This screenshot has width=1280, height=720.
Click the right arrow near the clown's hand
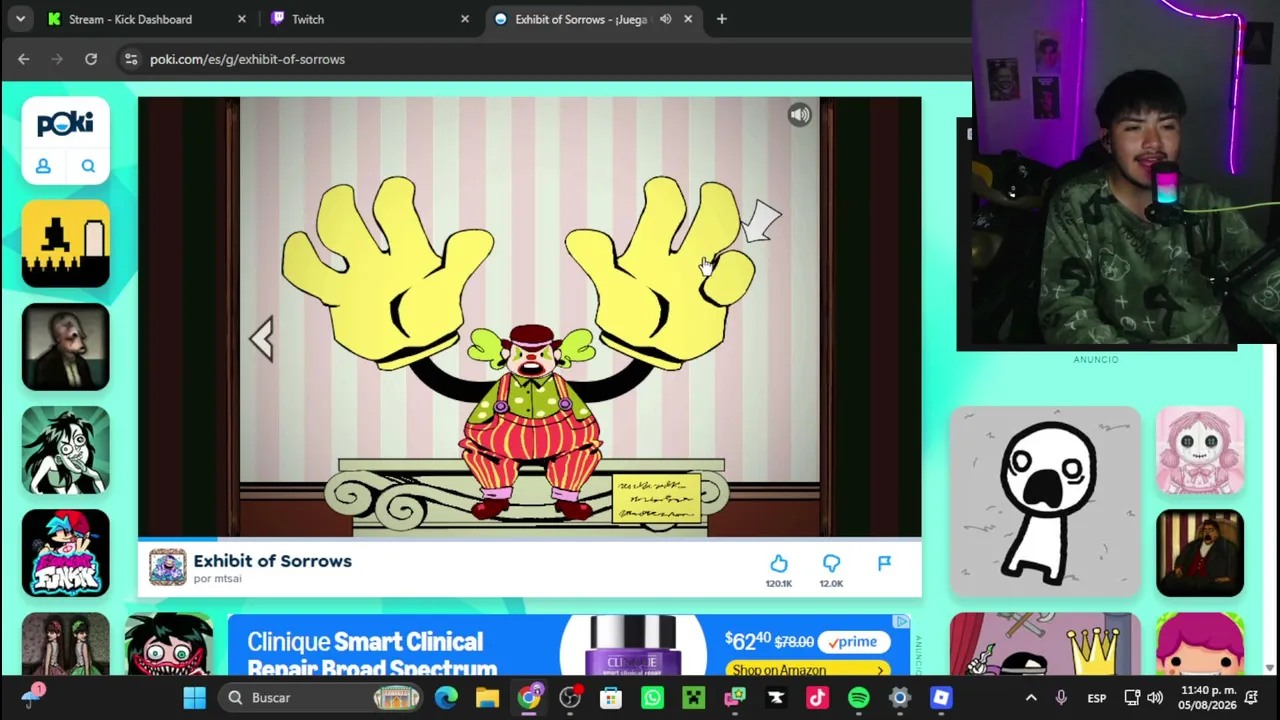[x=762, y=220]
